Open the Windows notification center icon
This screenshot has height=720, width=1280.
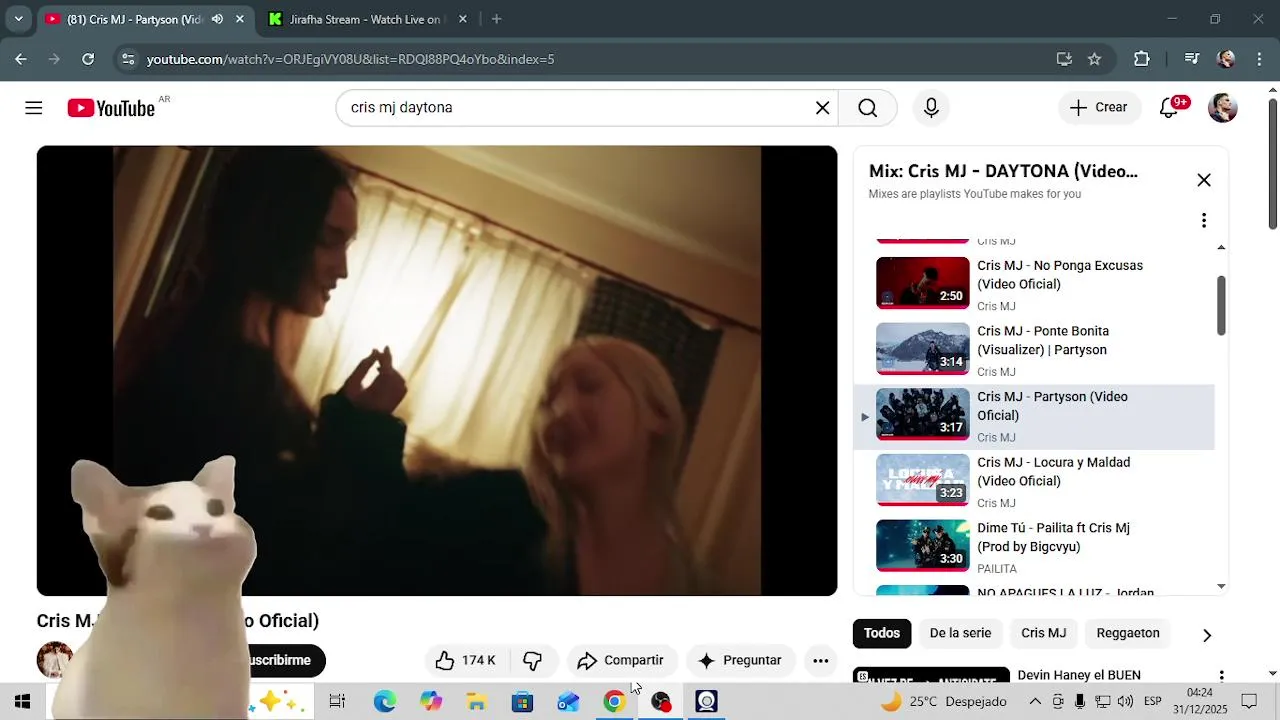(1249, 701)
